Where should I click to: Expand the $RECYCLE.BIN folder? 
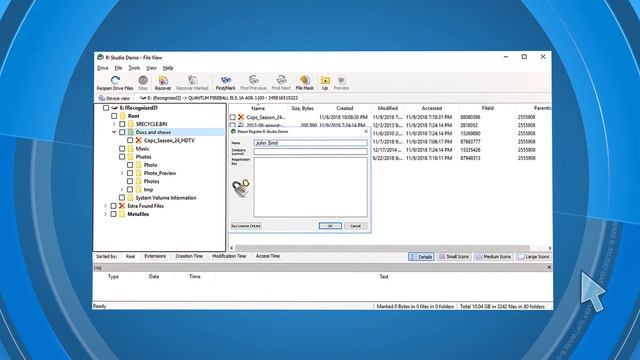[114, 124]
